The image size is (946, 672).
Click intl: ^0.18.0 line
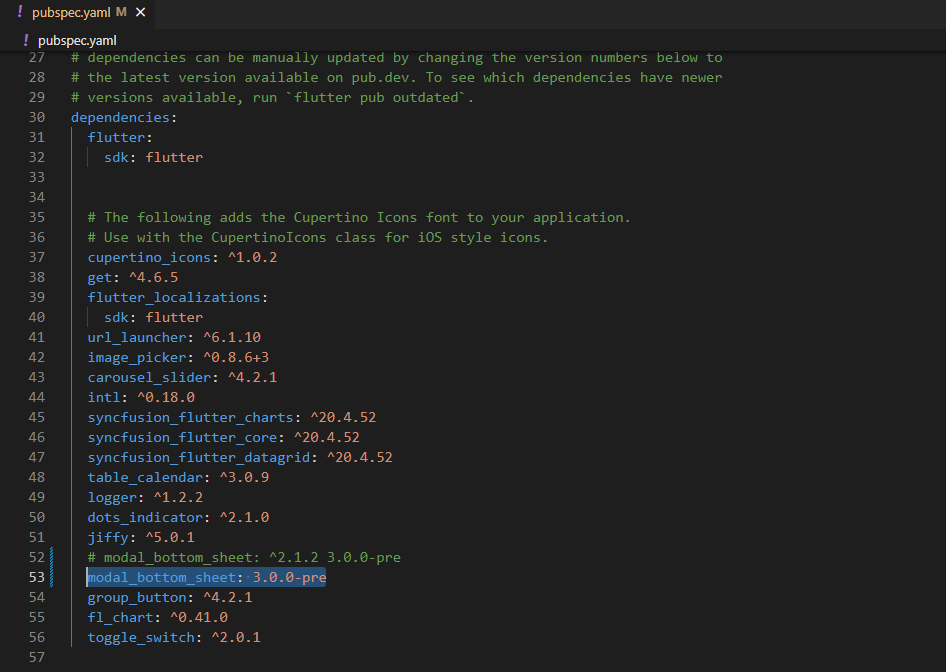tap(141, 398)
